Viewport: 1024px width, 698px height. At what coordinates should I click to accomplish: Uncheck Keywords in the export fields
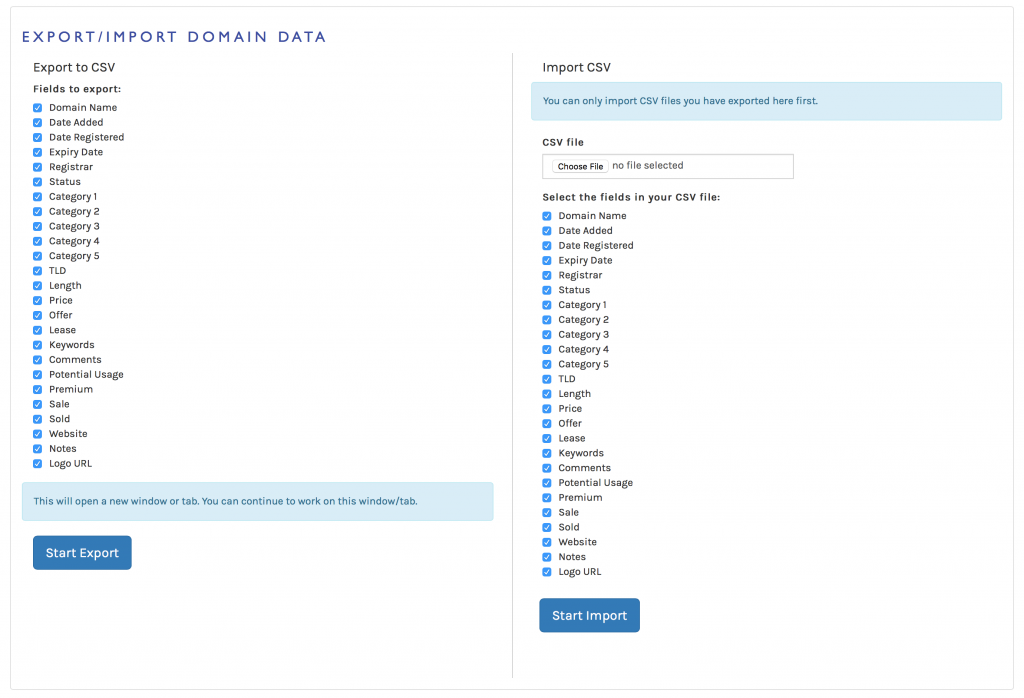(x=38, y=345)
